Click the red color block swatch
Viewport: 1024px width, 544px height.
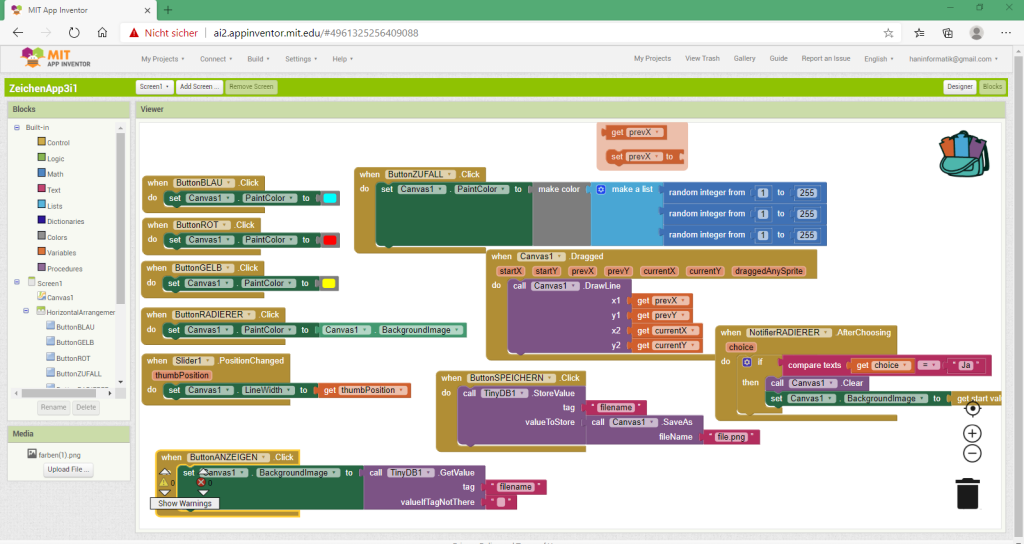coord(329,240)
